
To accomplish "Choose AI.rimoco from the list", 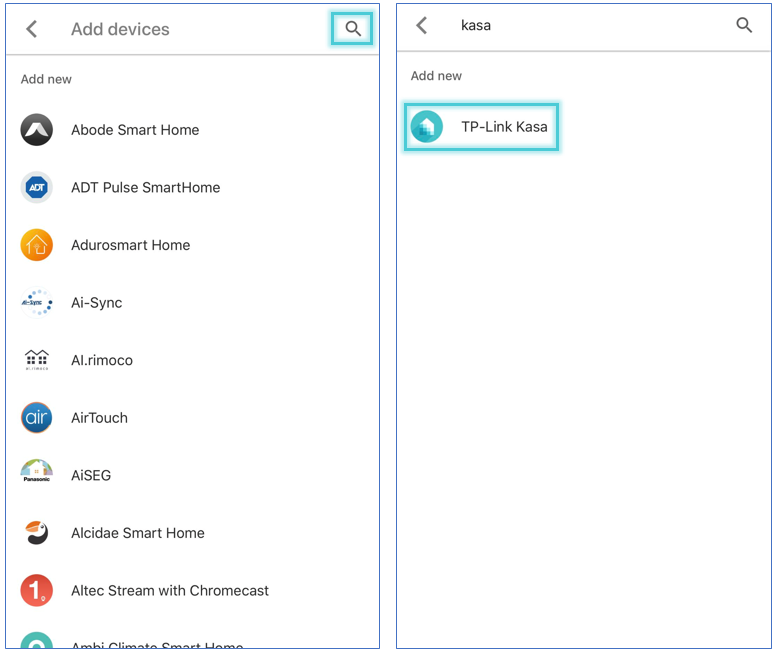I will (193, 360).
